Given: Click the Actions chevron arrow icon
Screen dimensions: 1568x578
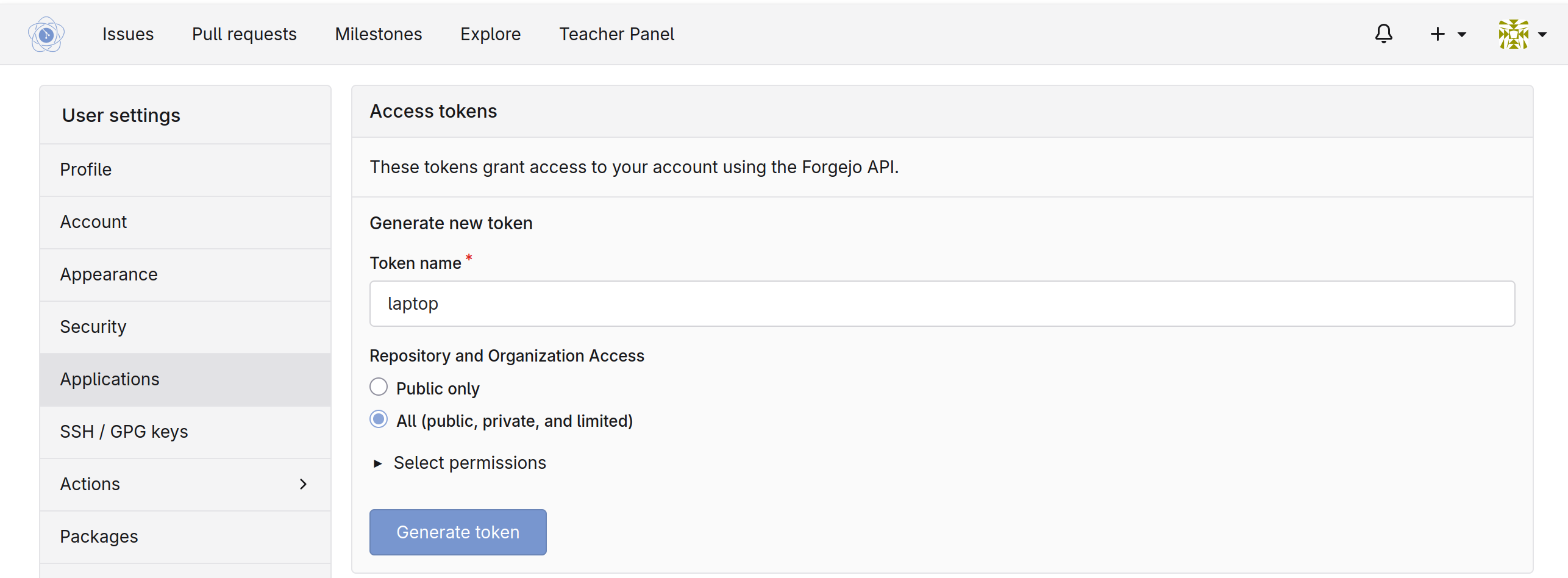Looking at the screenshot, I should coord(303,484).
